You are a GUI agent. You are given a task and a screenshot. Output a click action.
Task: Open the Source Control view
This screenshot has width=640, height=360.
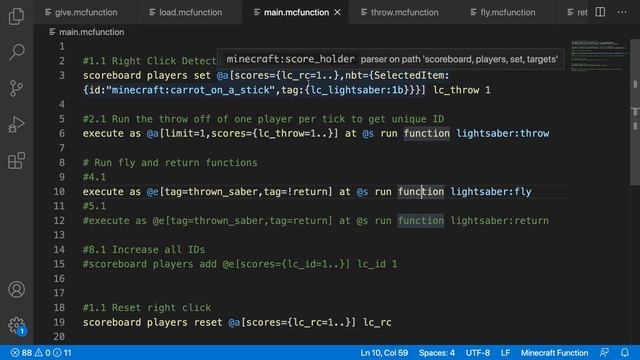[x=16, y=88]
